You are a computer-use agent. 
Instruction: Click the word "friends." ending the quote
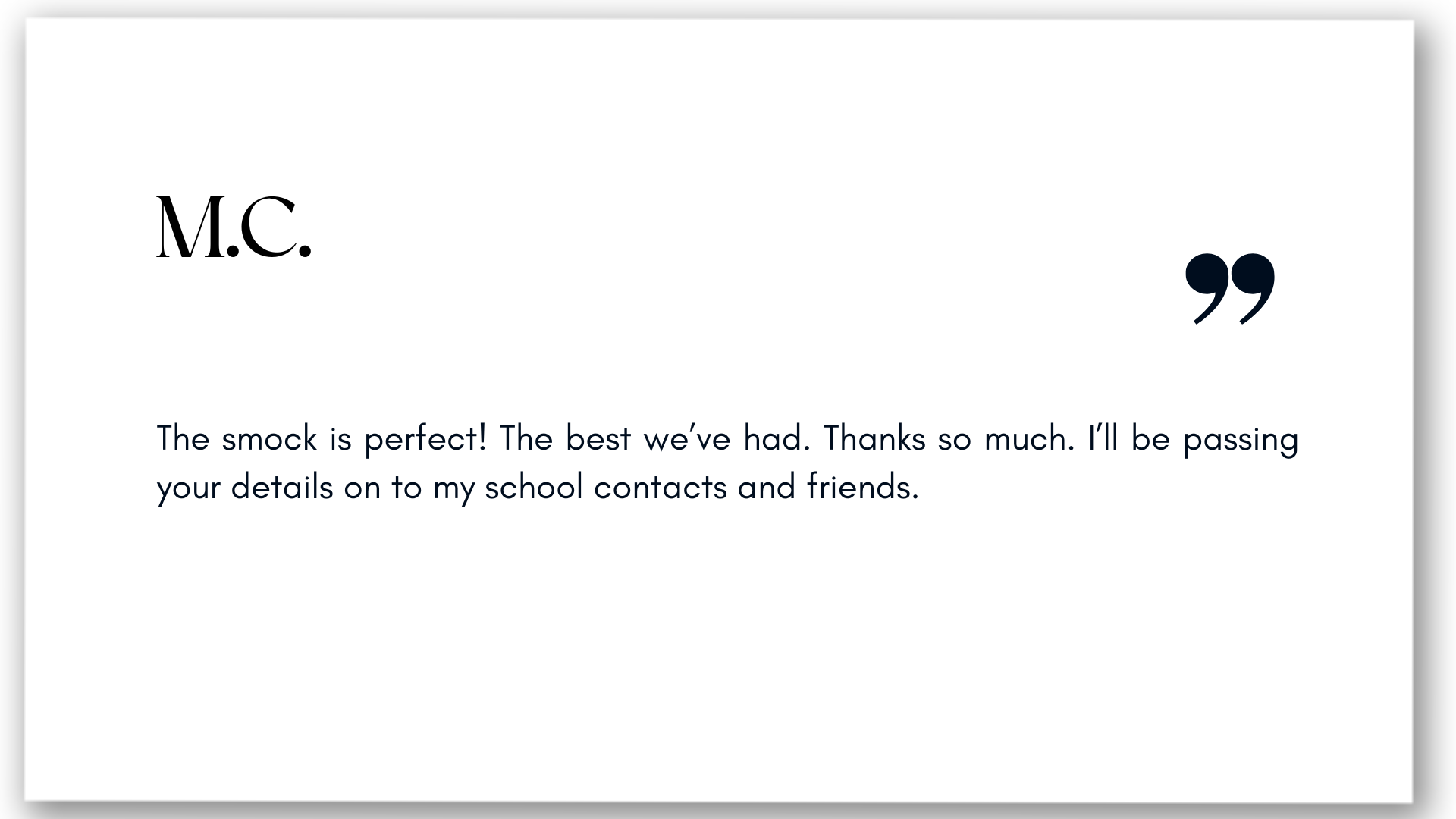coord(863,487)
